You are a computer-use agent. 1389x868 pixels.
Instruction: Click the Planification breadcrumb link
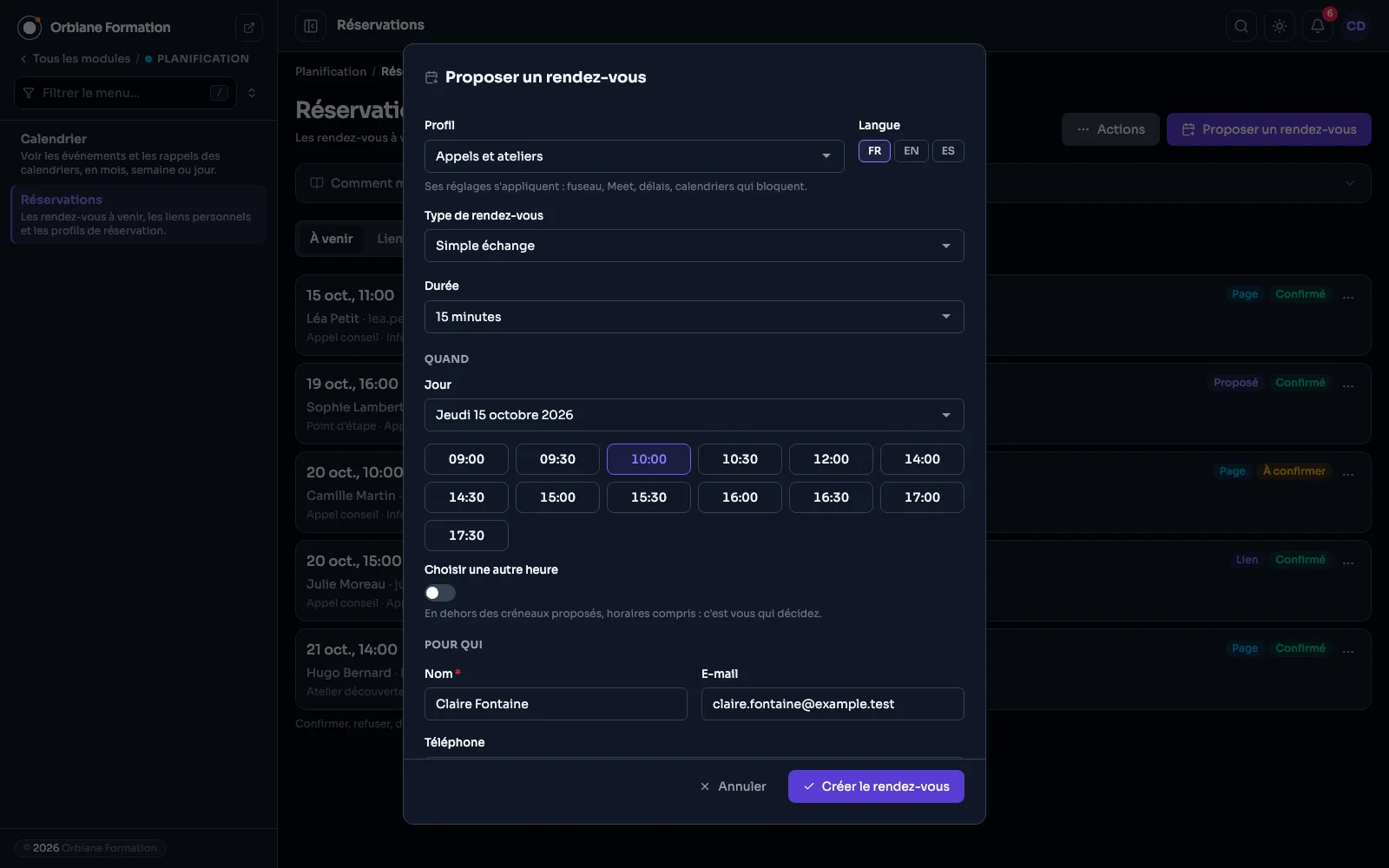(331, 71)
